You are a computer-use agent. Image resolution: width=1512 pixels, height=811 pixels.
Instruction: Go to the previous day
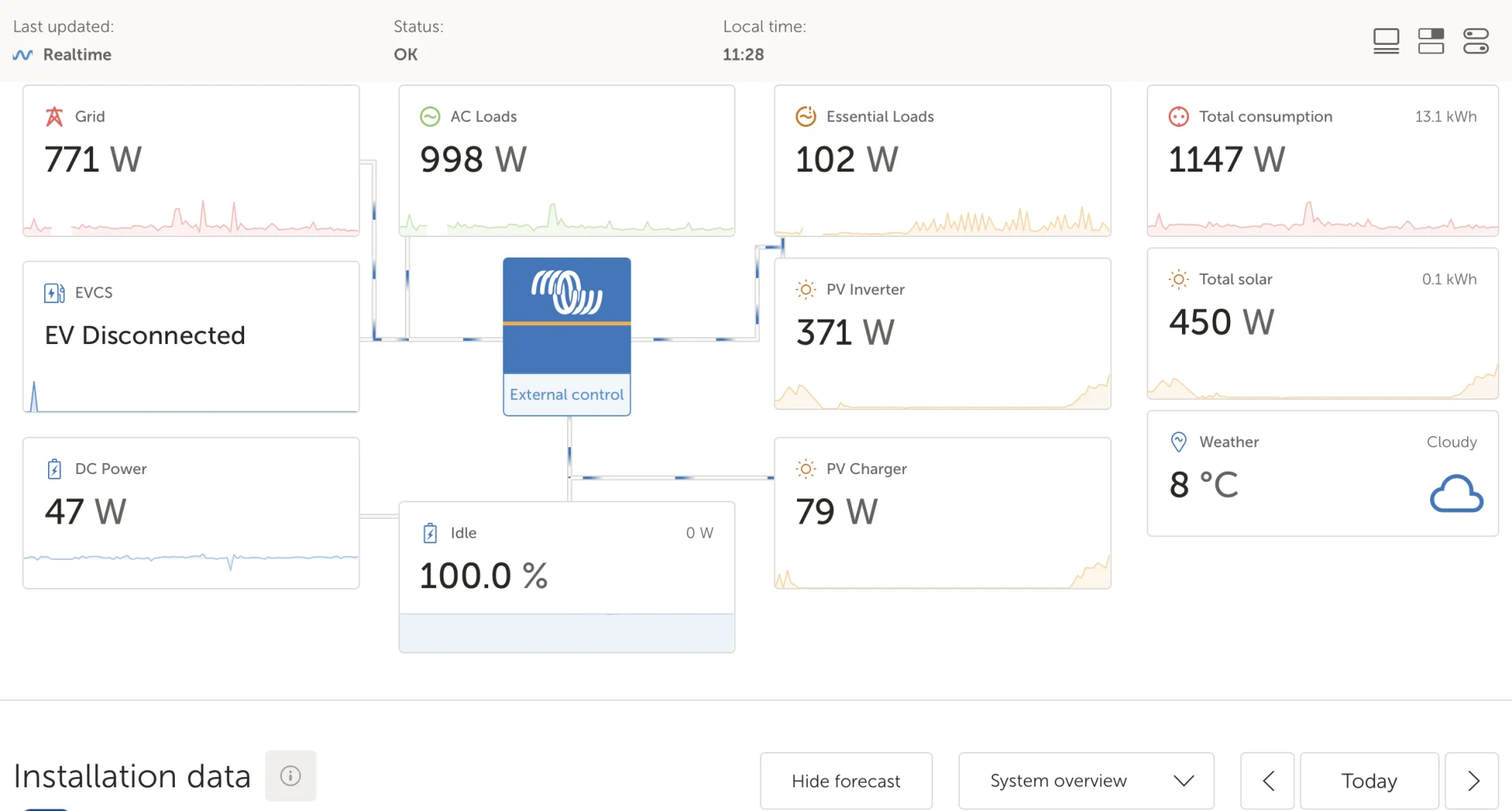(1268, 780)
